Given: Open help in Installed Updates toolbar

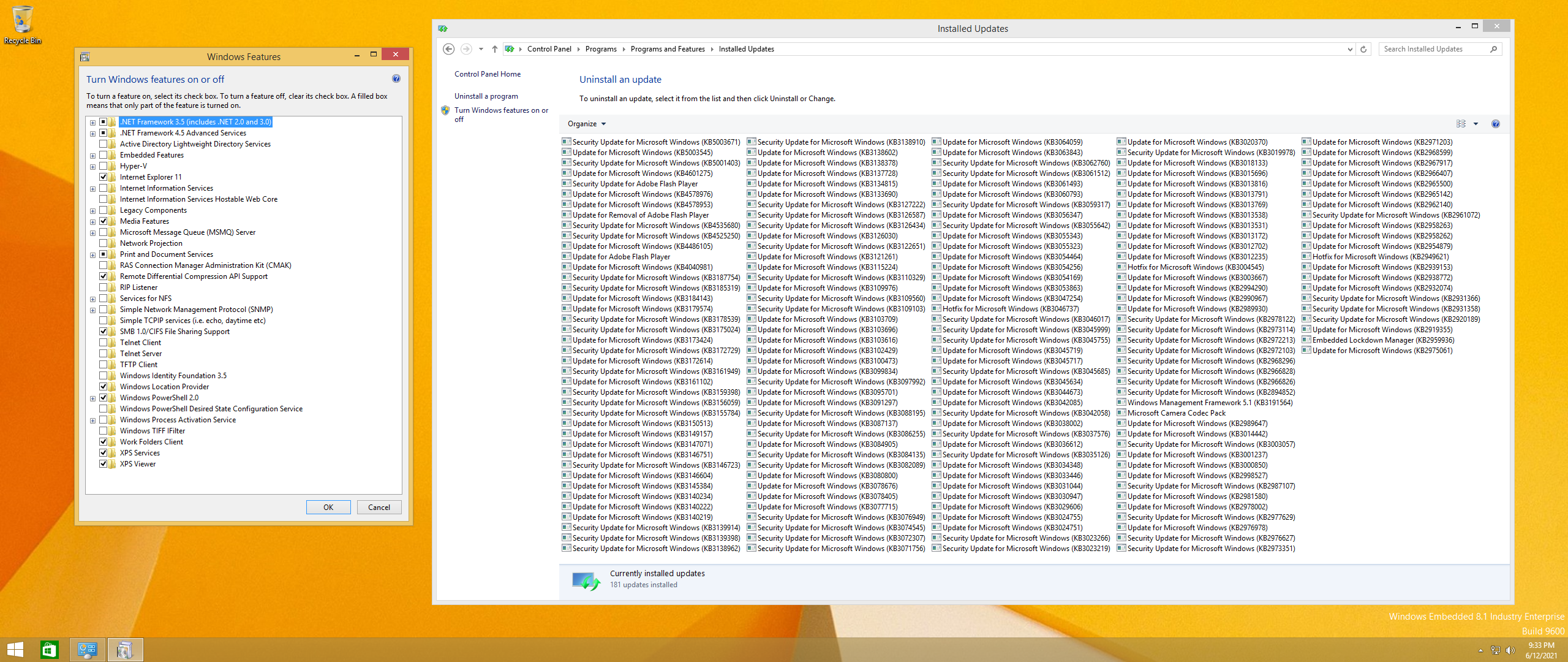Looking at the screenshot, I should [x=1496, y=124].
